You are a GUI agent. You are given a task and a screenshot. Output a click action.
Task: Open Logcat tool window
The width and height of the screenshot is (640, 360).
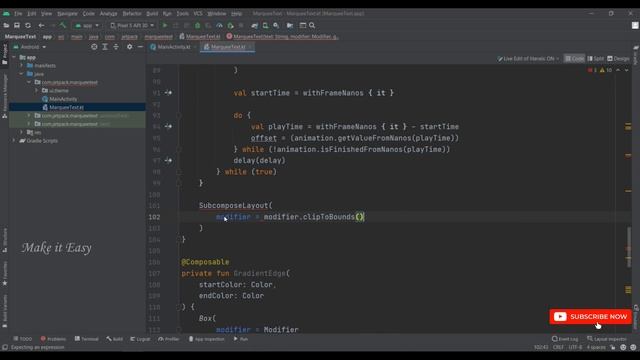point(140,339)
